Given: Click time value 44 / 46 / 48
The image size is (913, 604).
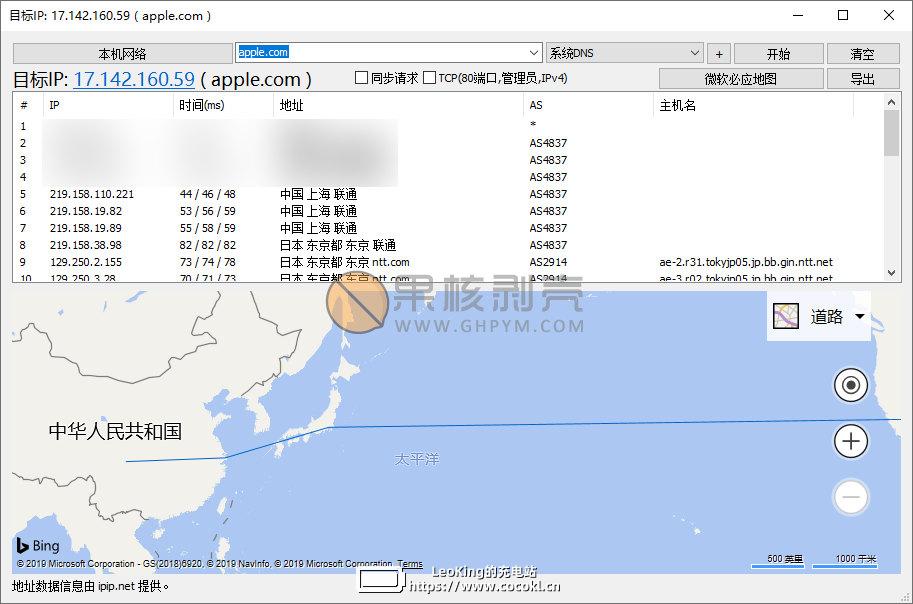Looking at the screenshot, I should pos(207,194).
